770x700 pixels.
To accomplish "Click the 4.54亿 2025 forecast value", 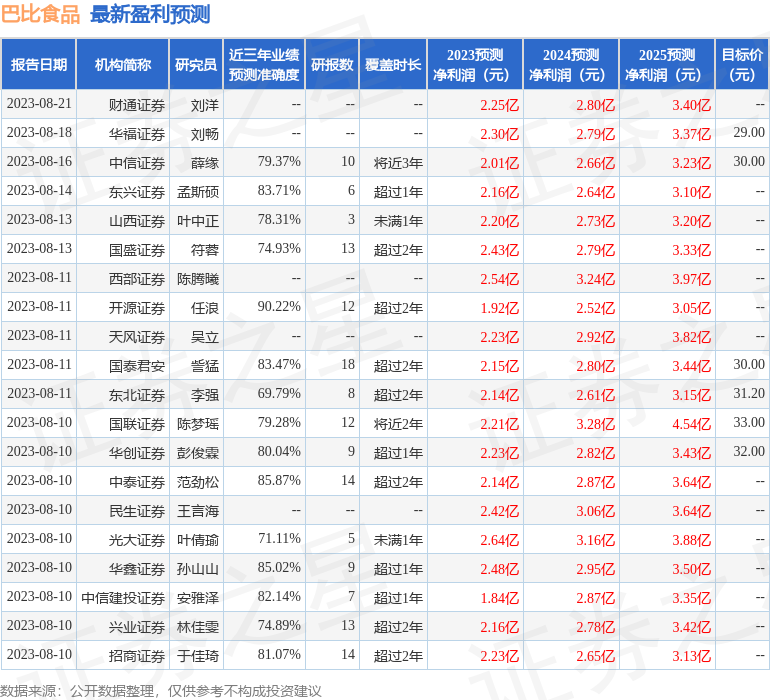I will (691, 424).
